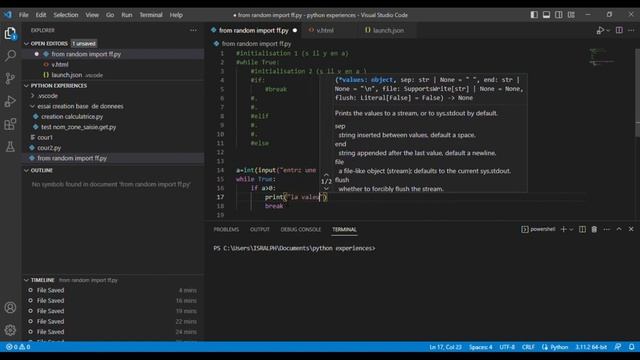
Task: Open Source Control view
Action: point(10,78)
